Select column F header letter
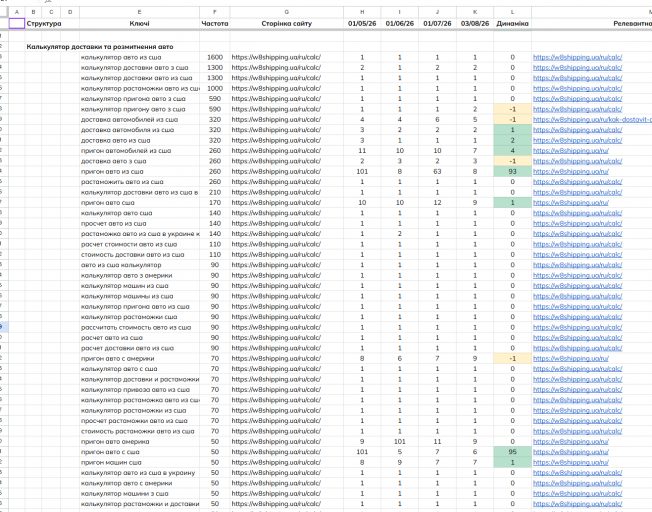 click(215, 12)
